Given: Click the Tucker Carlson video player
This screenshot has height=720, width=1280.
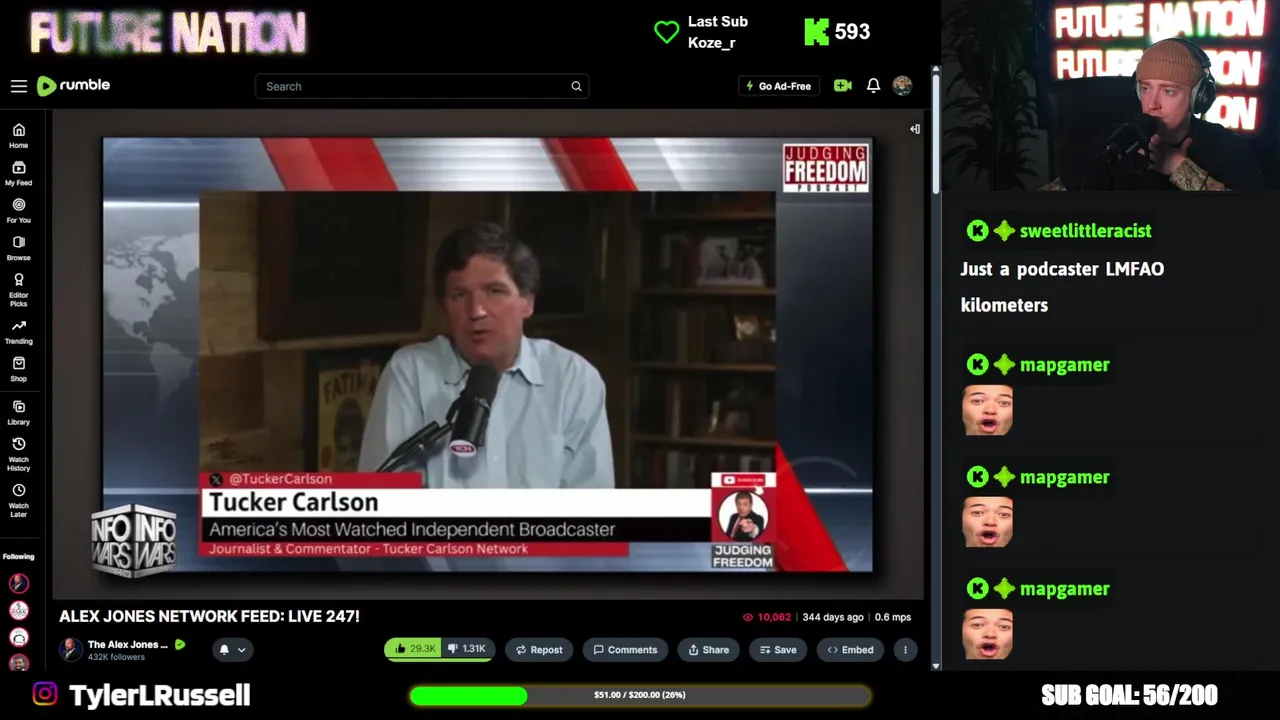Looking at the screenshot, I should [x=488, y=355].
